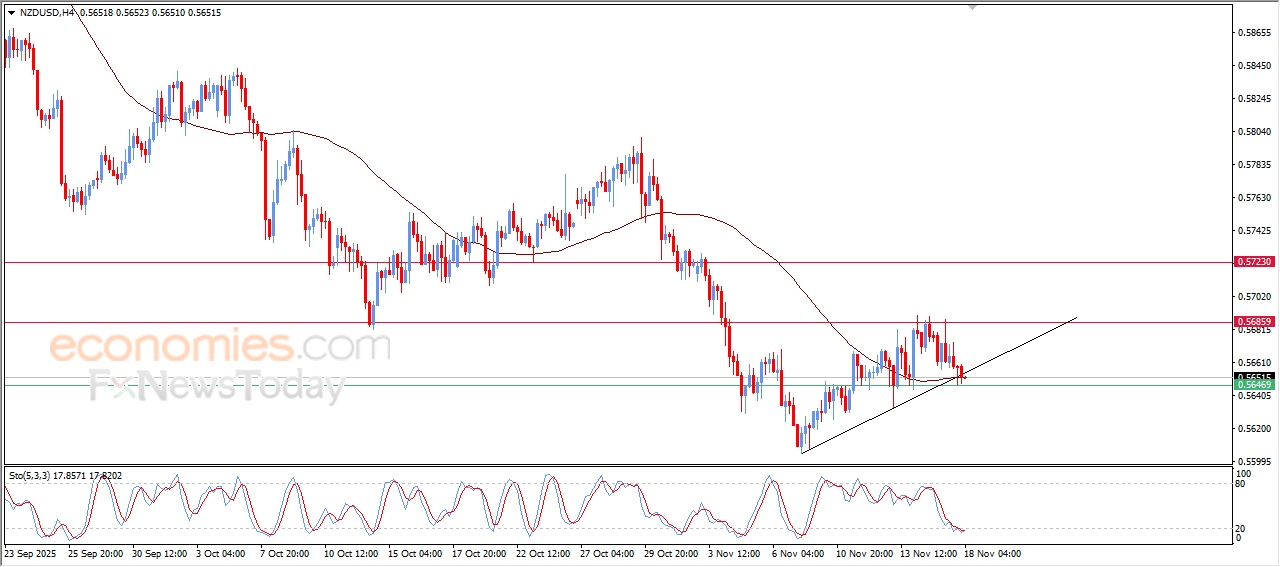The width and height of the screenshot is (1280, 567).
Task: Click the 3 Nov 12:00 date label
Action: point(733,553)
